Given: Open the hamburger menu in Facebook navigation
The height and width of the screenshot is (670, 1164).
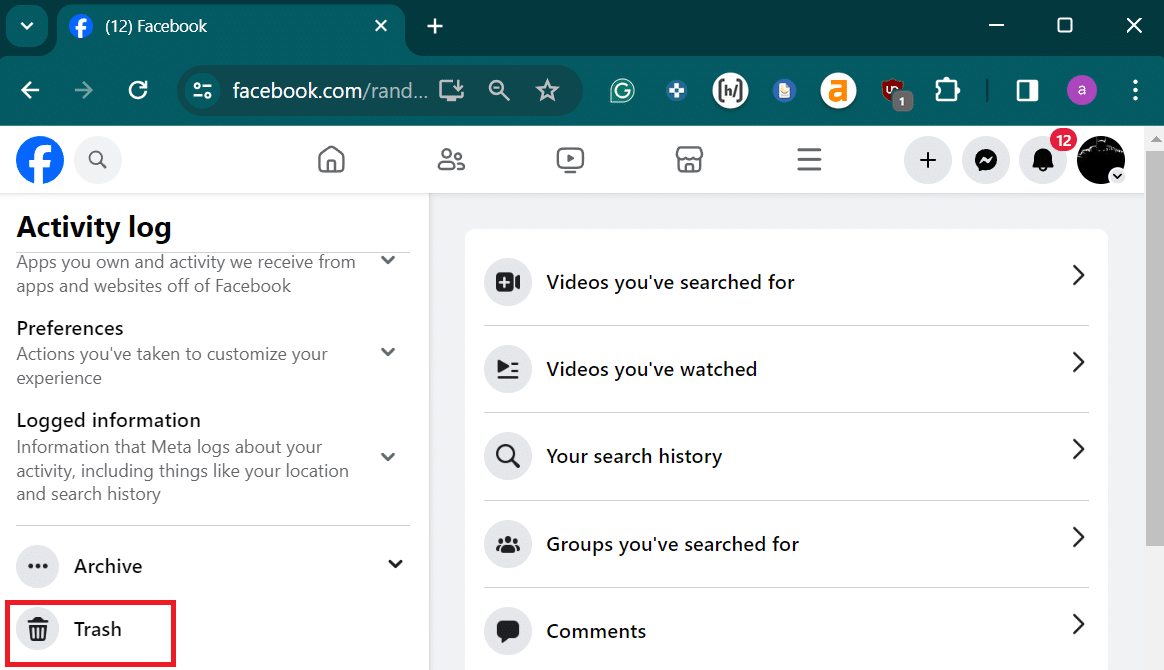Looking at the screenshot, I should [809, 160].
